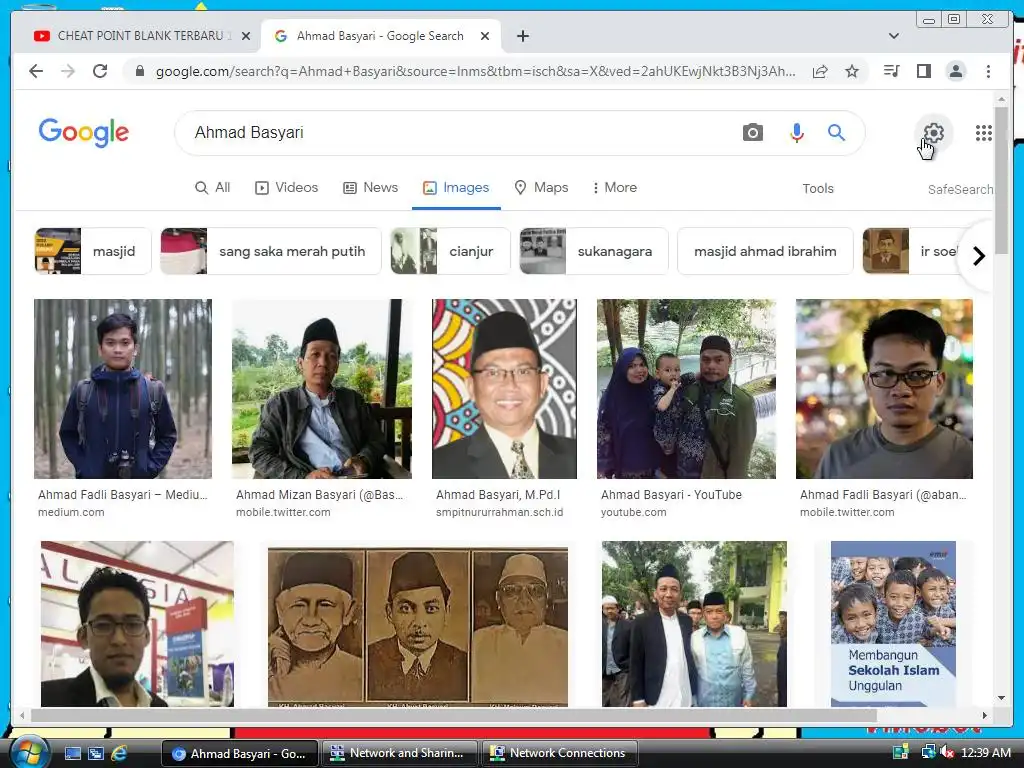Expand the More search options
Screen dimensions: 1024x768
tap(615, 187)
